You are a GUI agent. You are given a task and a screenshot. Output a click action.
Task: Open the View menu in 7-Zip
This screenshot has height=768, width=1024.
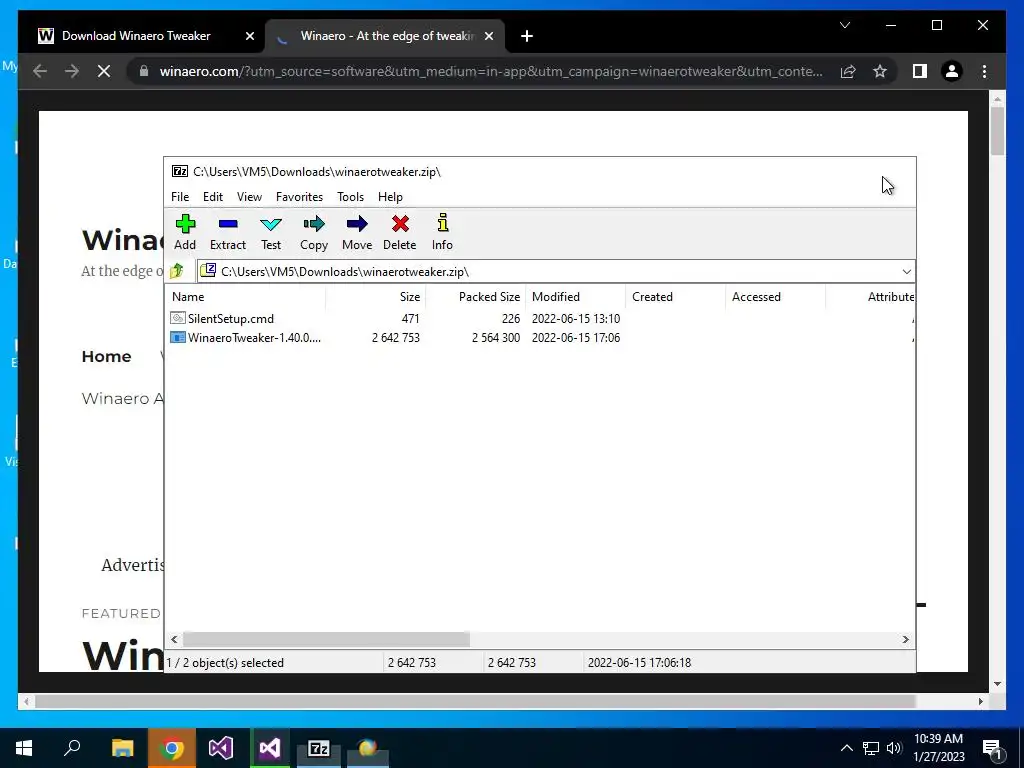point(249,197)
